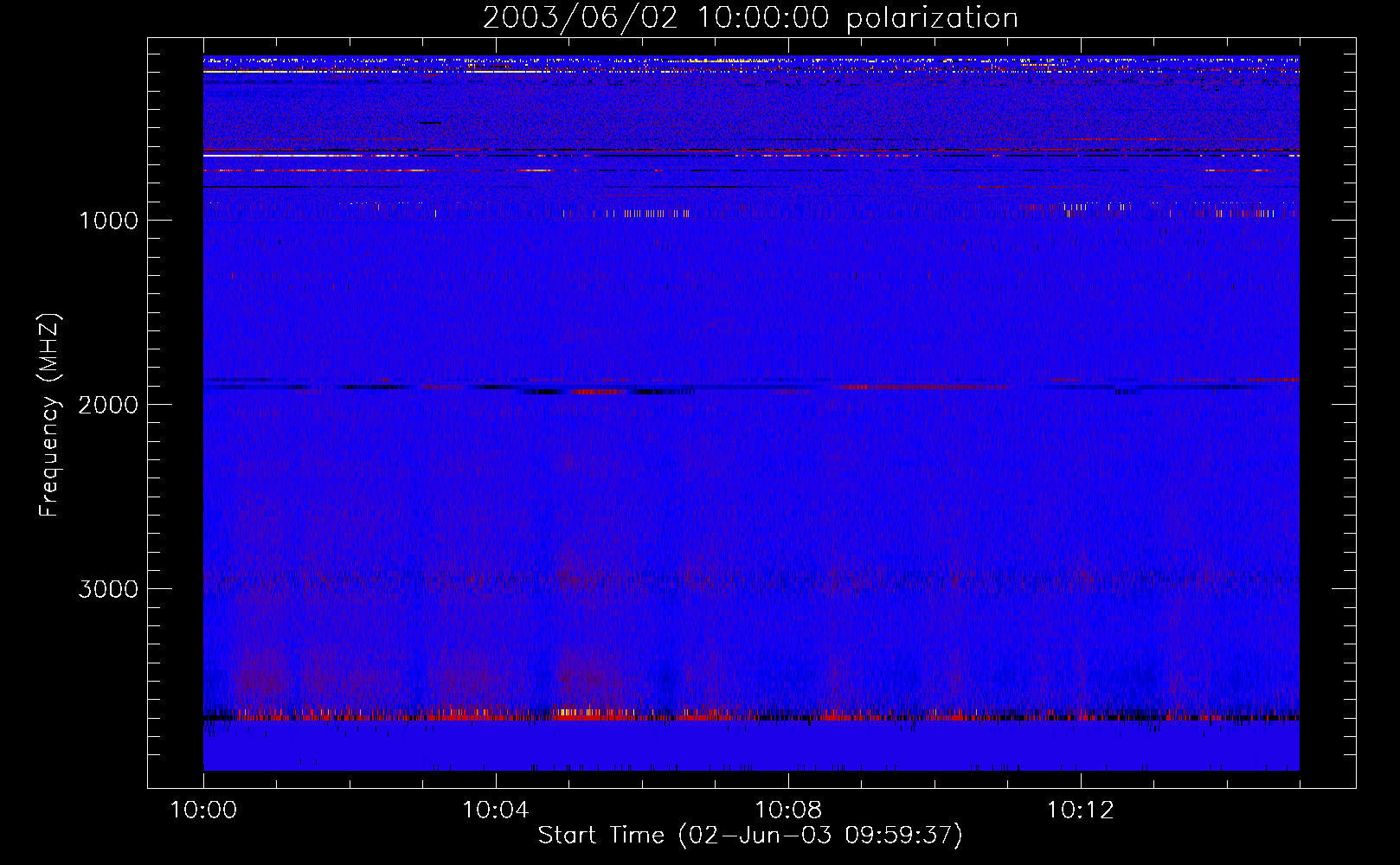
Task: Select the '2000' frequency axis label
Action: (x=108, y=405)
